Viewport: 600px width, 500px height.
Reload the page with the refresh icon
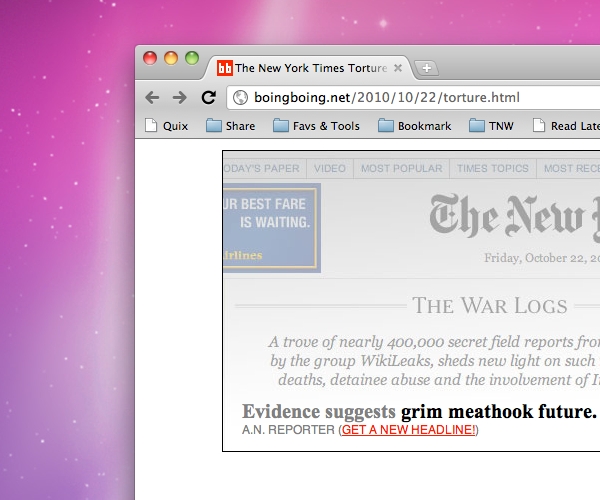pos(209,98)
